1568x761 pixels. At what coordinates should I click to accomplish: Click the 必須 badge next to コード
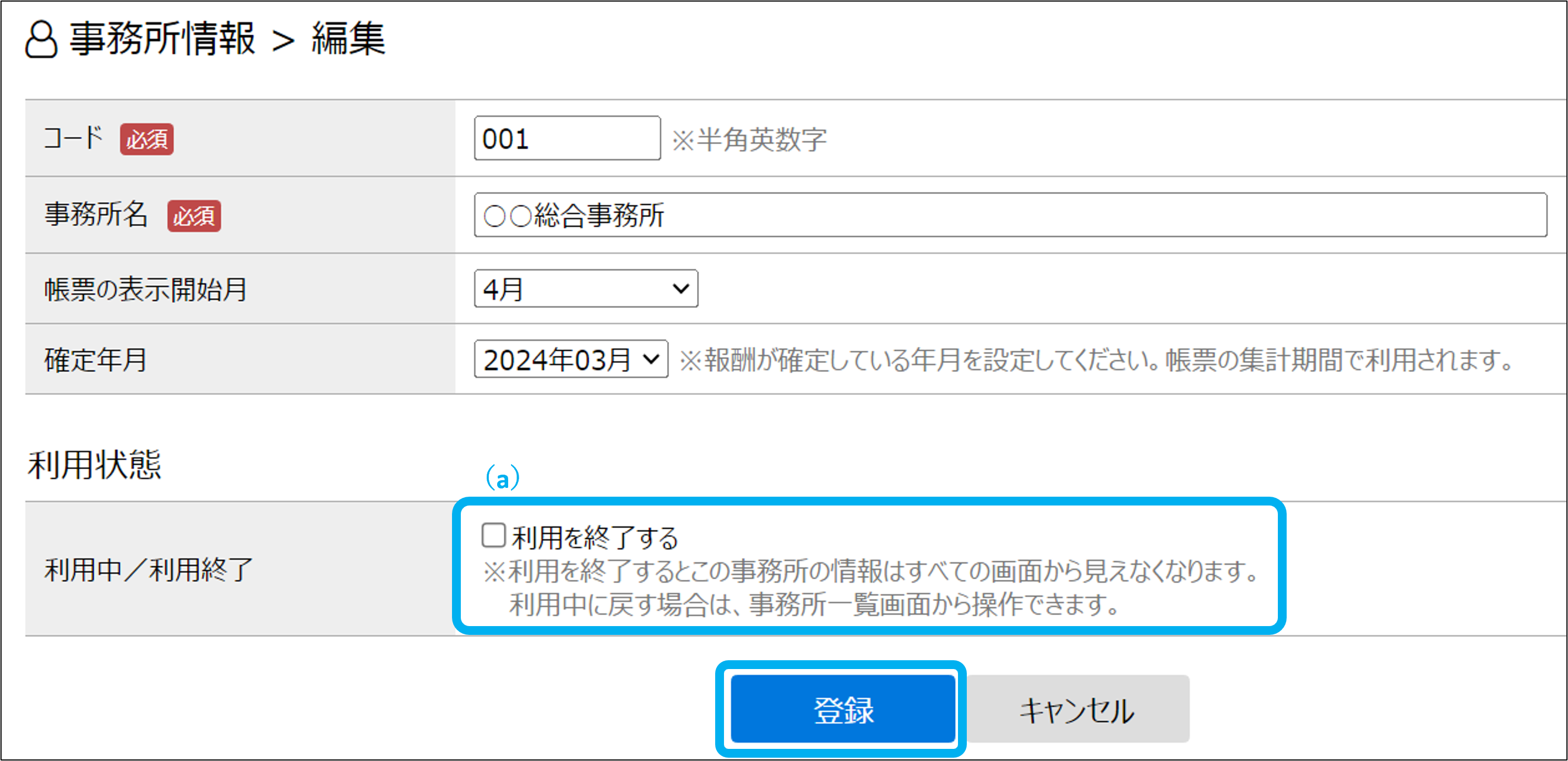tap(146, 139)
